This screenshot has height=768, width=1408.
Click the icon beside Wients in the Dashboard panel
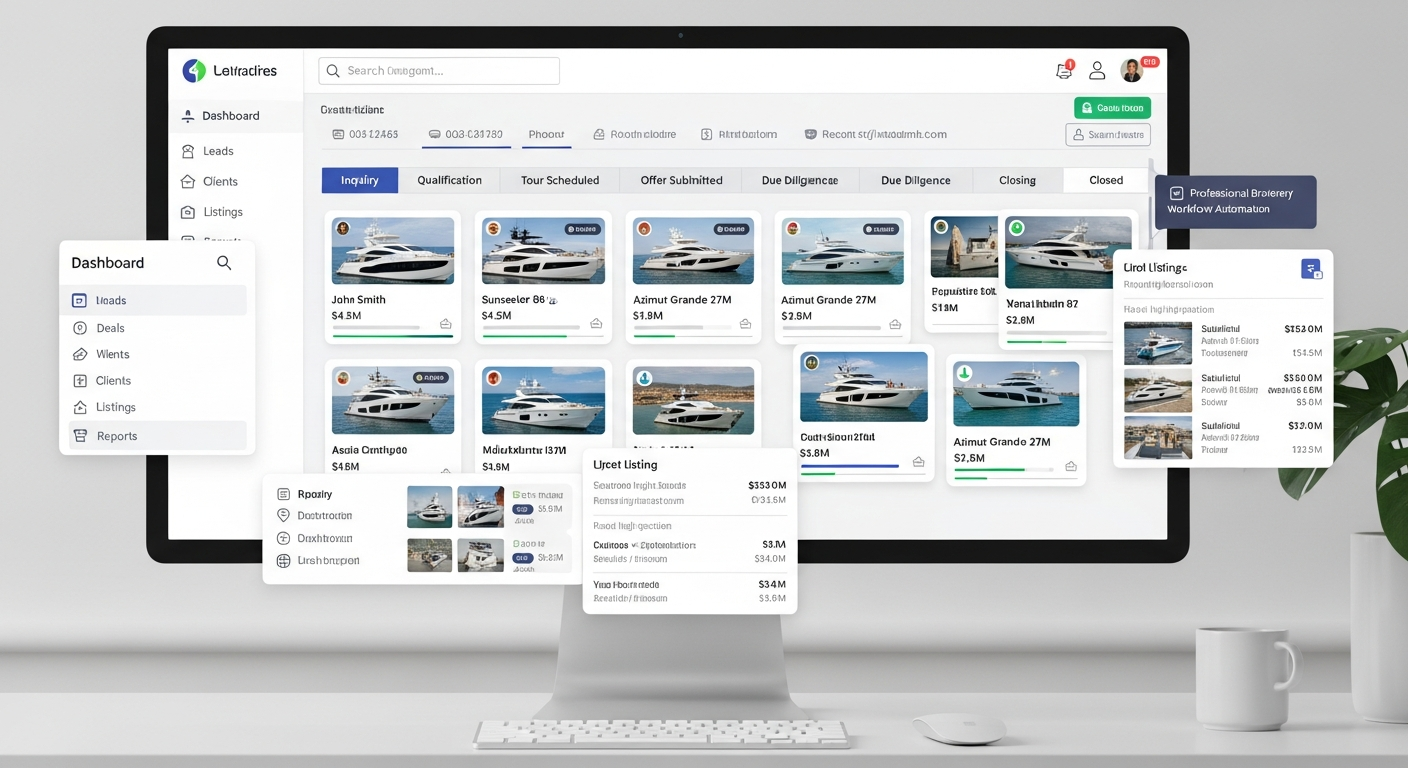[80, 354]
